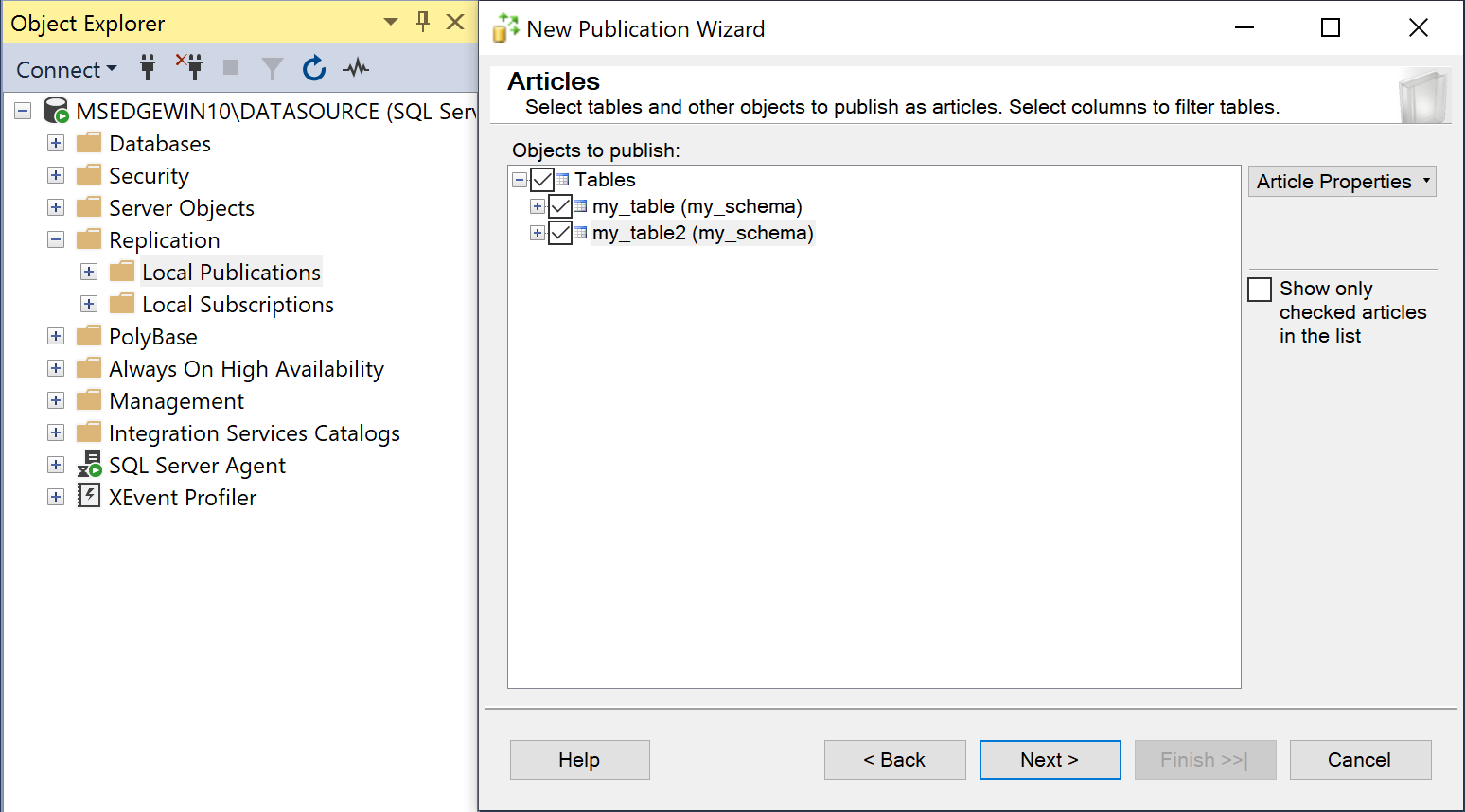Open Activity Monitor from Object Explorer toolbar
This screenshot has width=1465, height=812.
pos(356,67)
